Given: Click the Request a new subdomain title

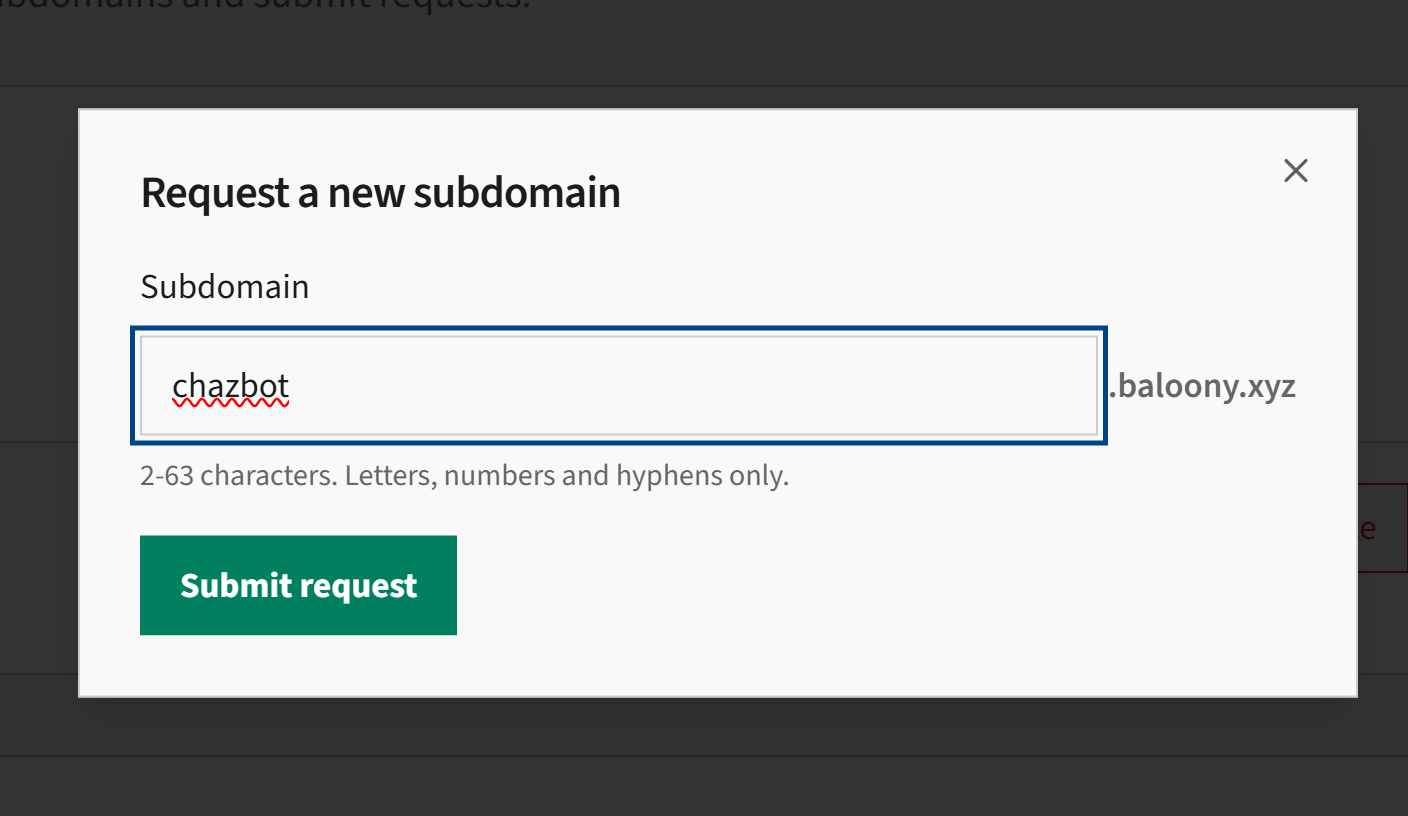Looking at the screenshot, I should [x=380, y=192].
